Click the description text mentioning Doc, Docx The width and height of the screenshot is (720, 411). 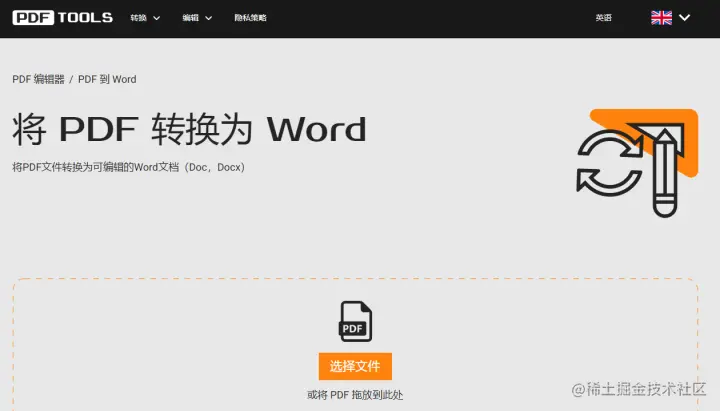[129, 167]
